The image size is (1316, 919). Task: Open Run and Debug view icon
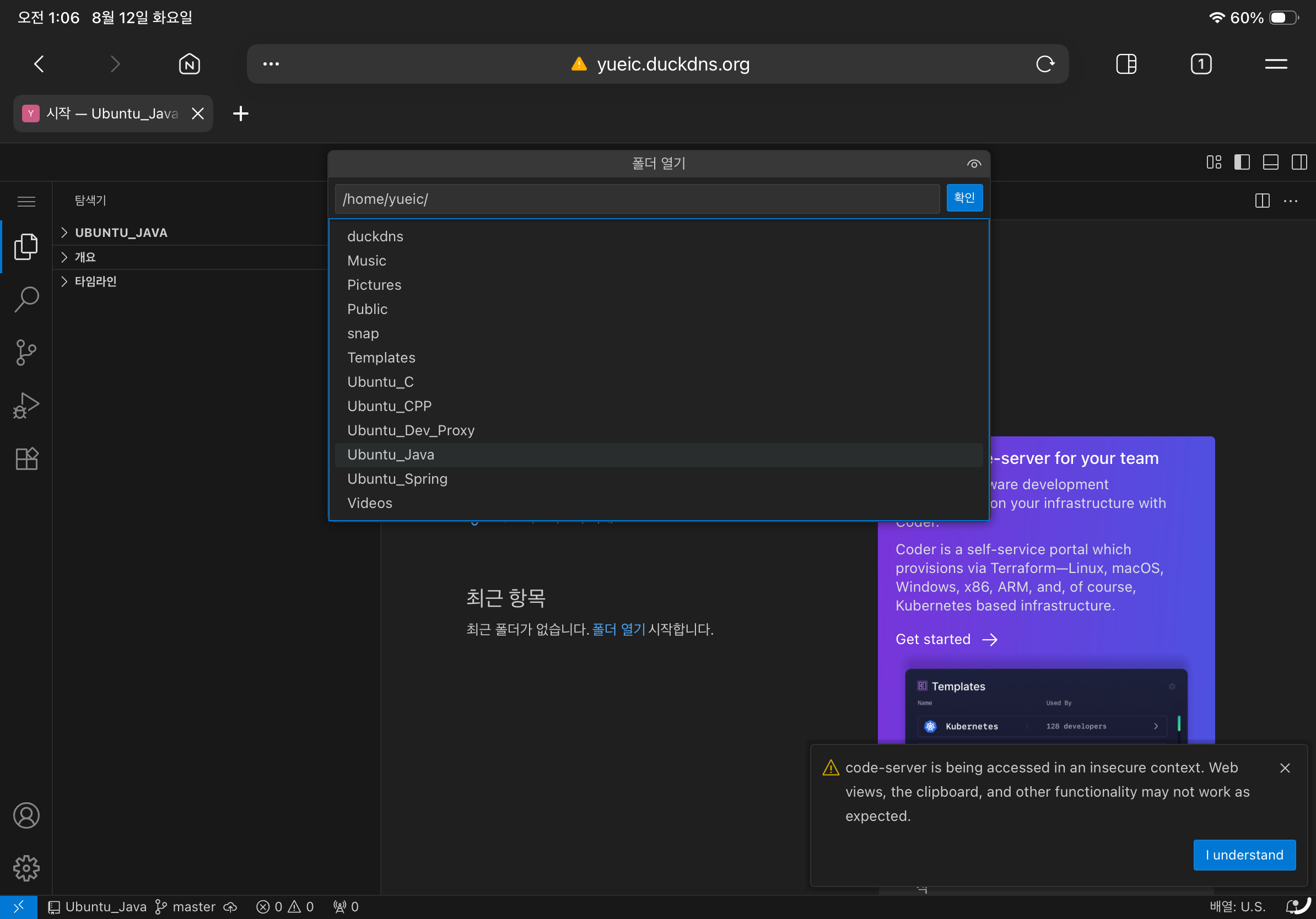point(26,405)
